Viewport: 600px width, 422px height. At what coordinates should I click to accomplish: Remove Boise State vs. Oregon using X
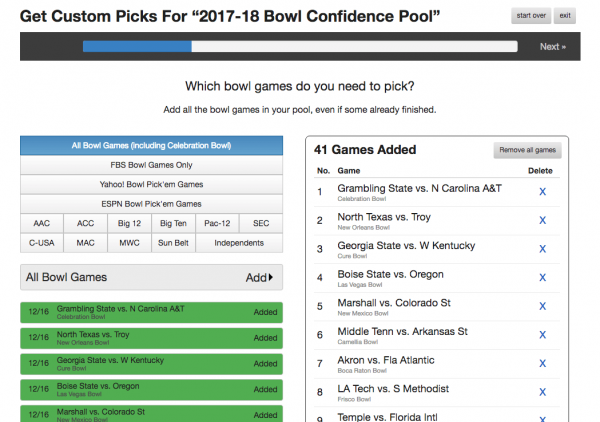(542, 278)
